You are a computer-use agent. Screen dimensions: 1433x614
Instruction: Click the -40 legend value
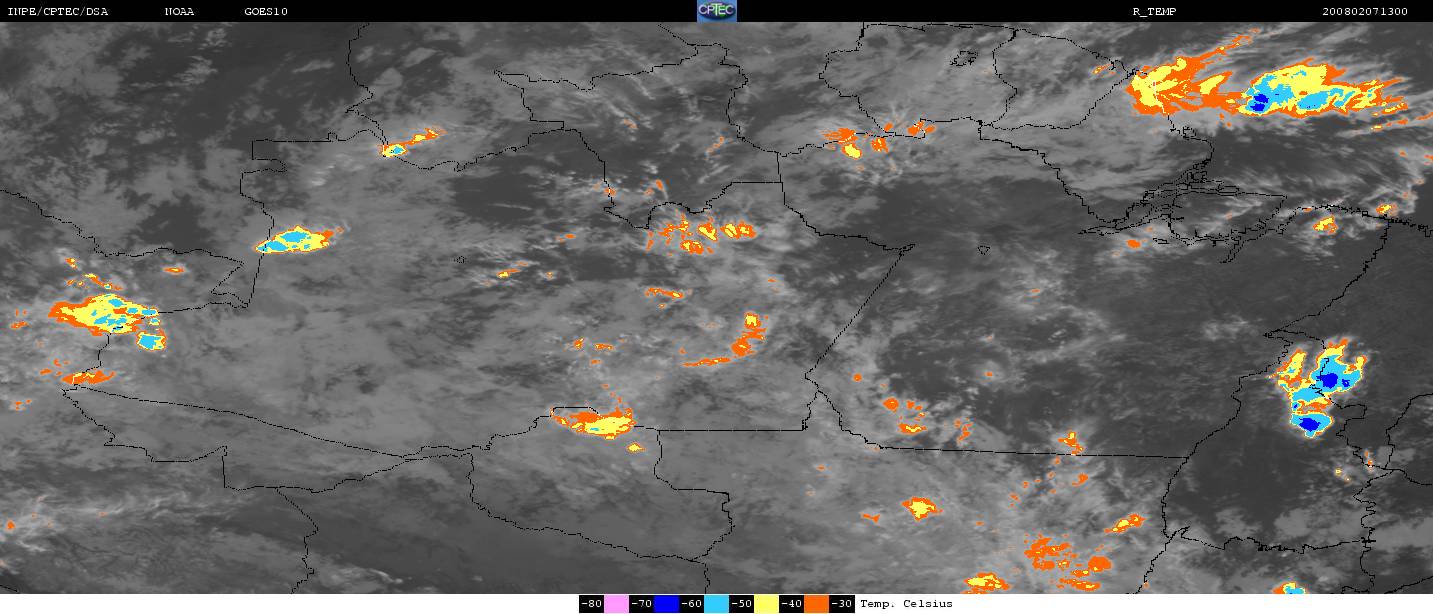click(x=791, y=604)
